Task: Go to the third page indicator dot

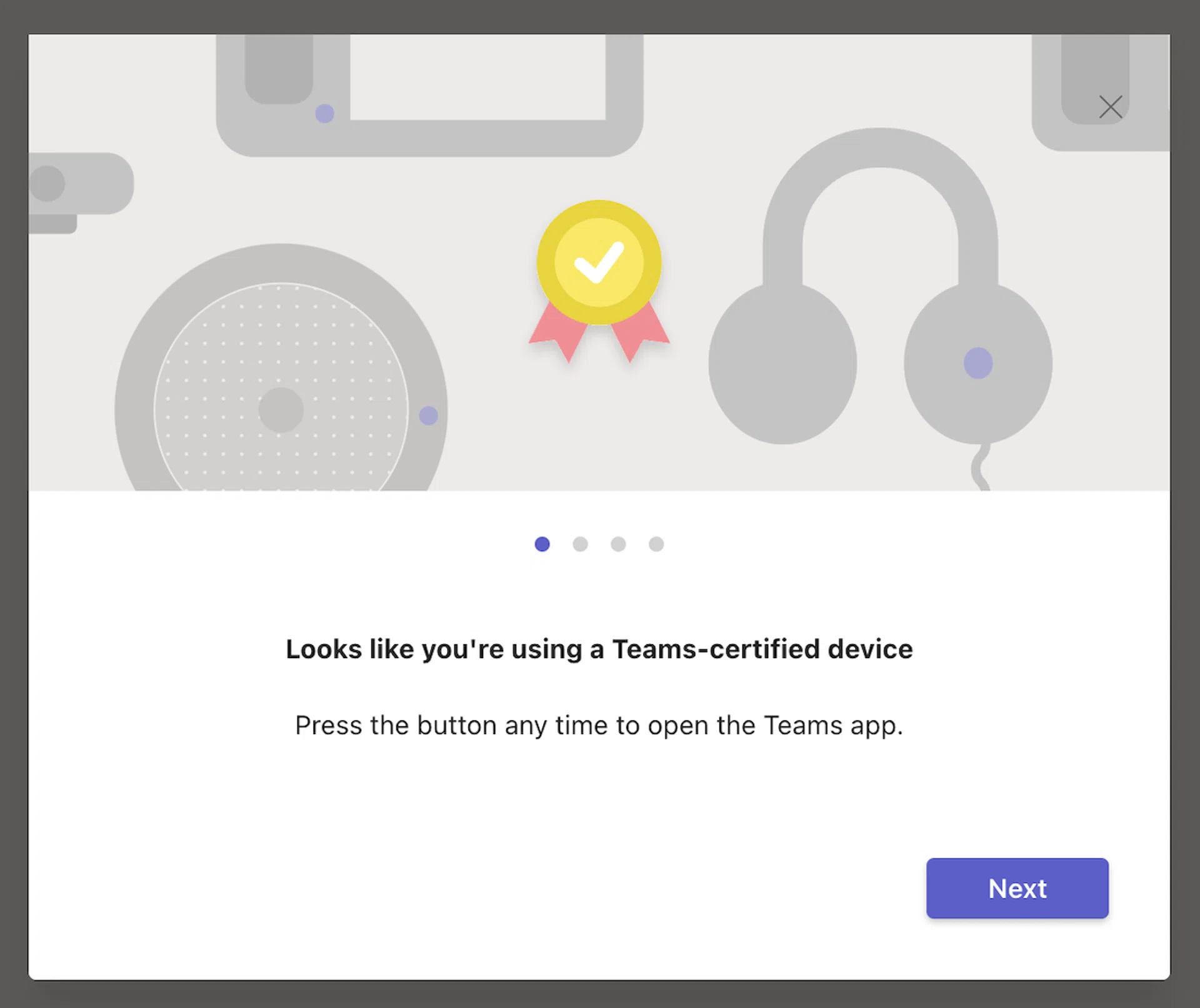Action: tap(618, 544)
